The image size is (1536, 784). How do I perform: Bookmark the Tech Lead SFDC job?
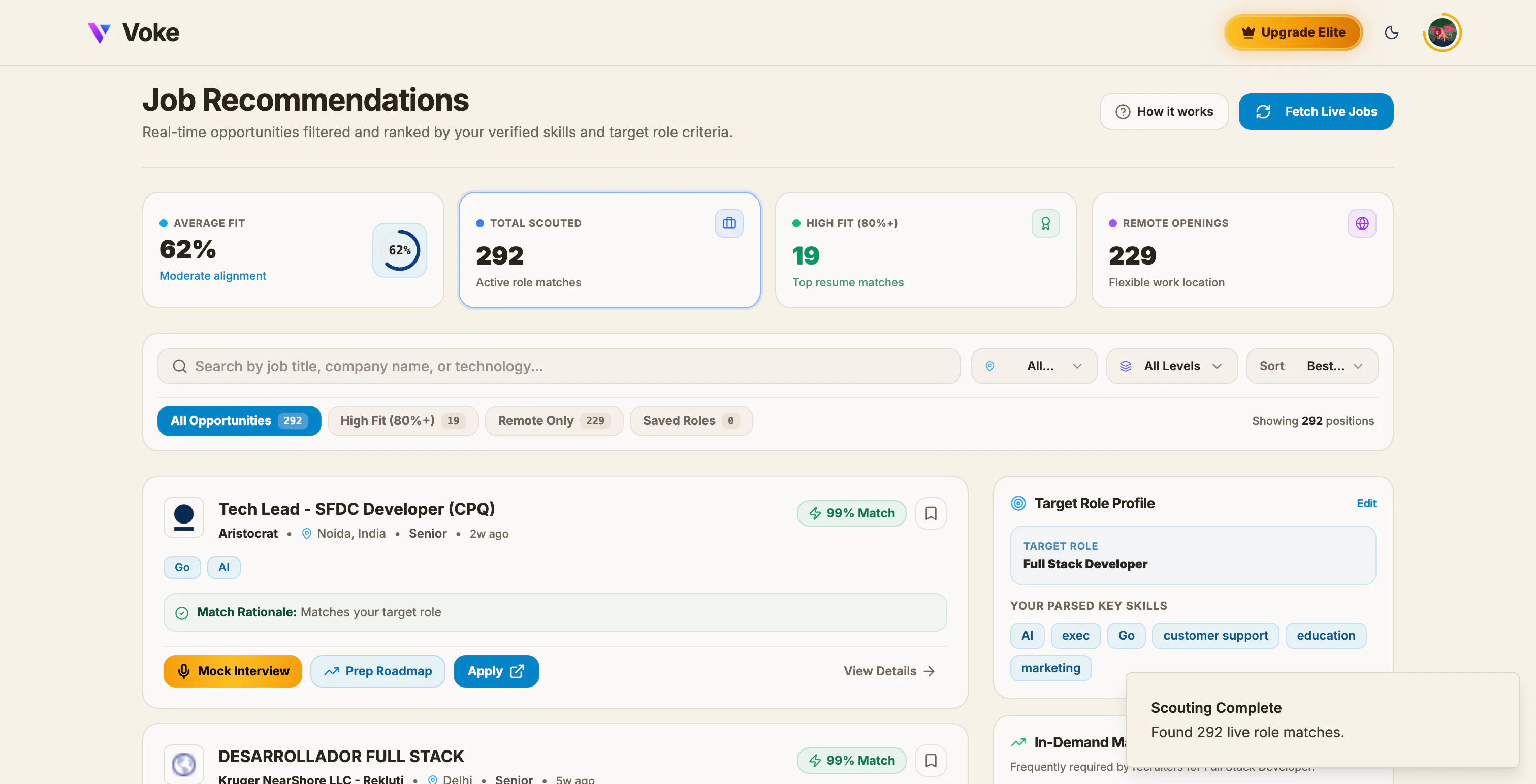click(931, 513)
